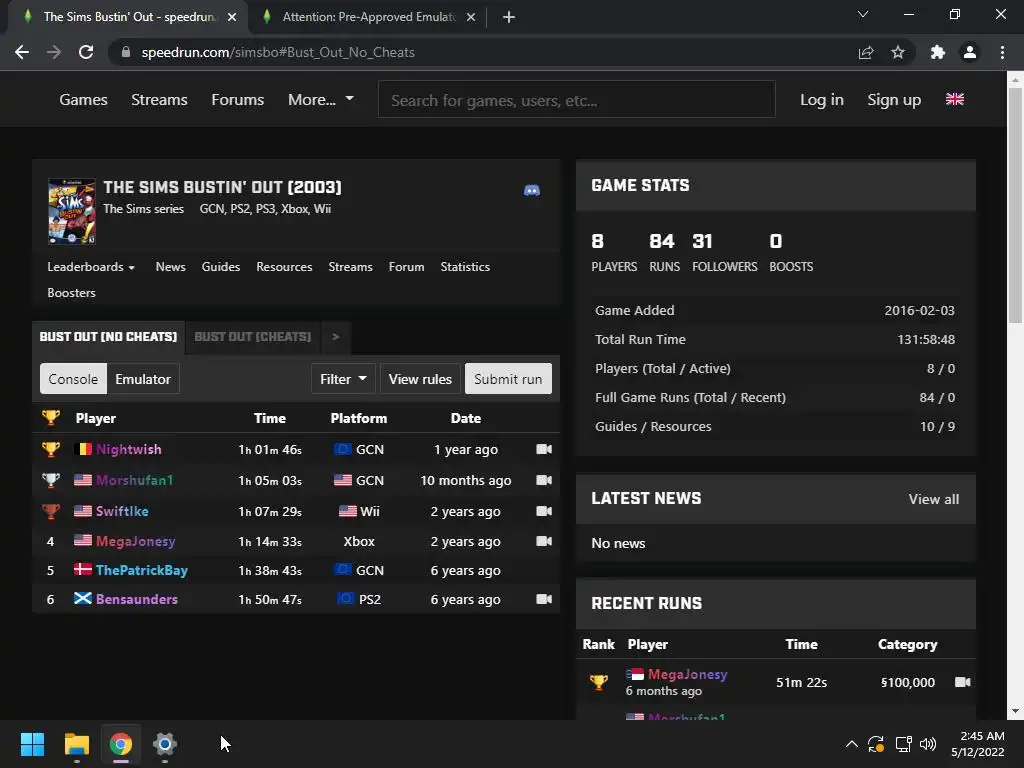The image size is (1024, 768).
Task: Play video for Nightwish's run
Action: coord(543,449)
